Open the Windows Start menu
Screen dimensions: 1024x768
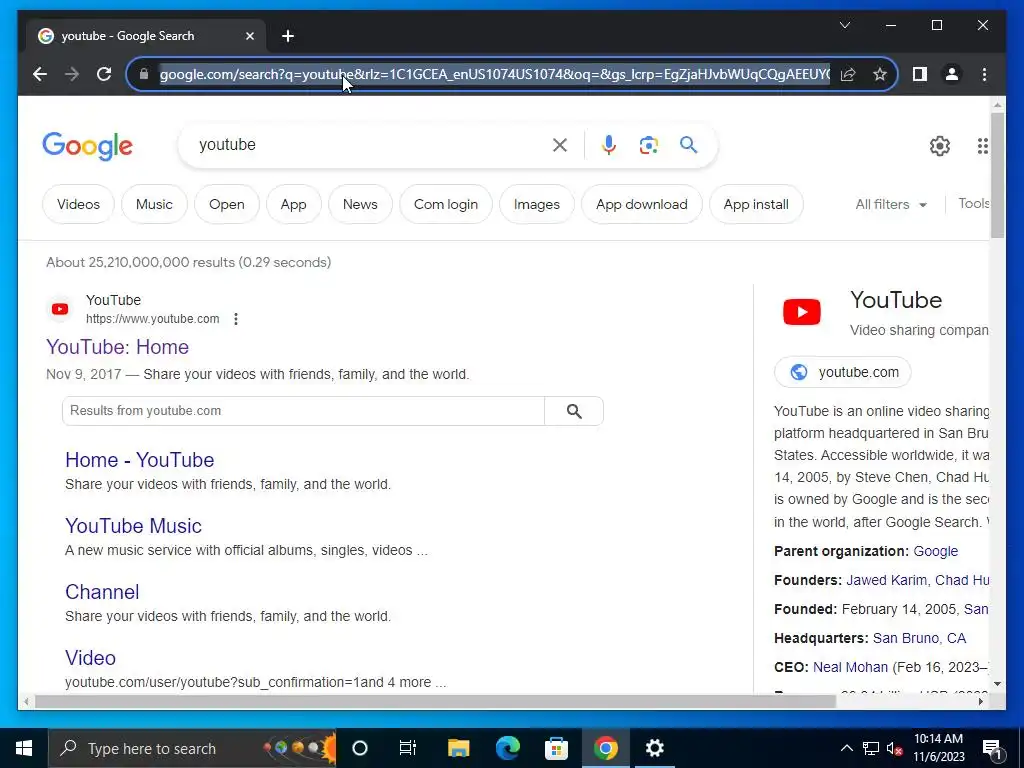click(x=24, y=748)
